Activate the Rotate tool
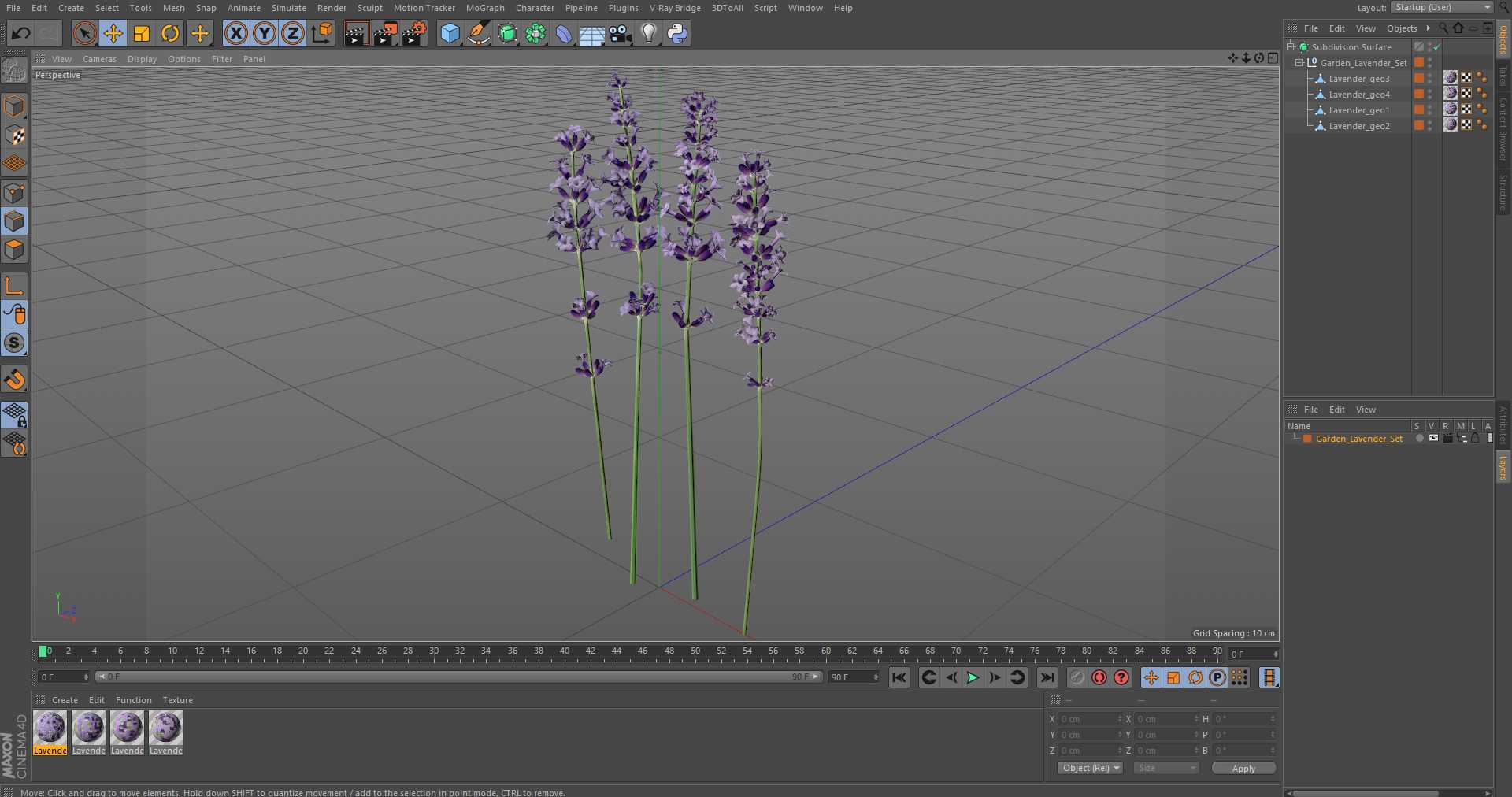 pyautogui.click(x=170, y=33)
